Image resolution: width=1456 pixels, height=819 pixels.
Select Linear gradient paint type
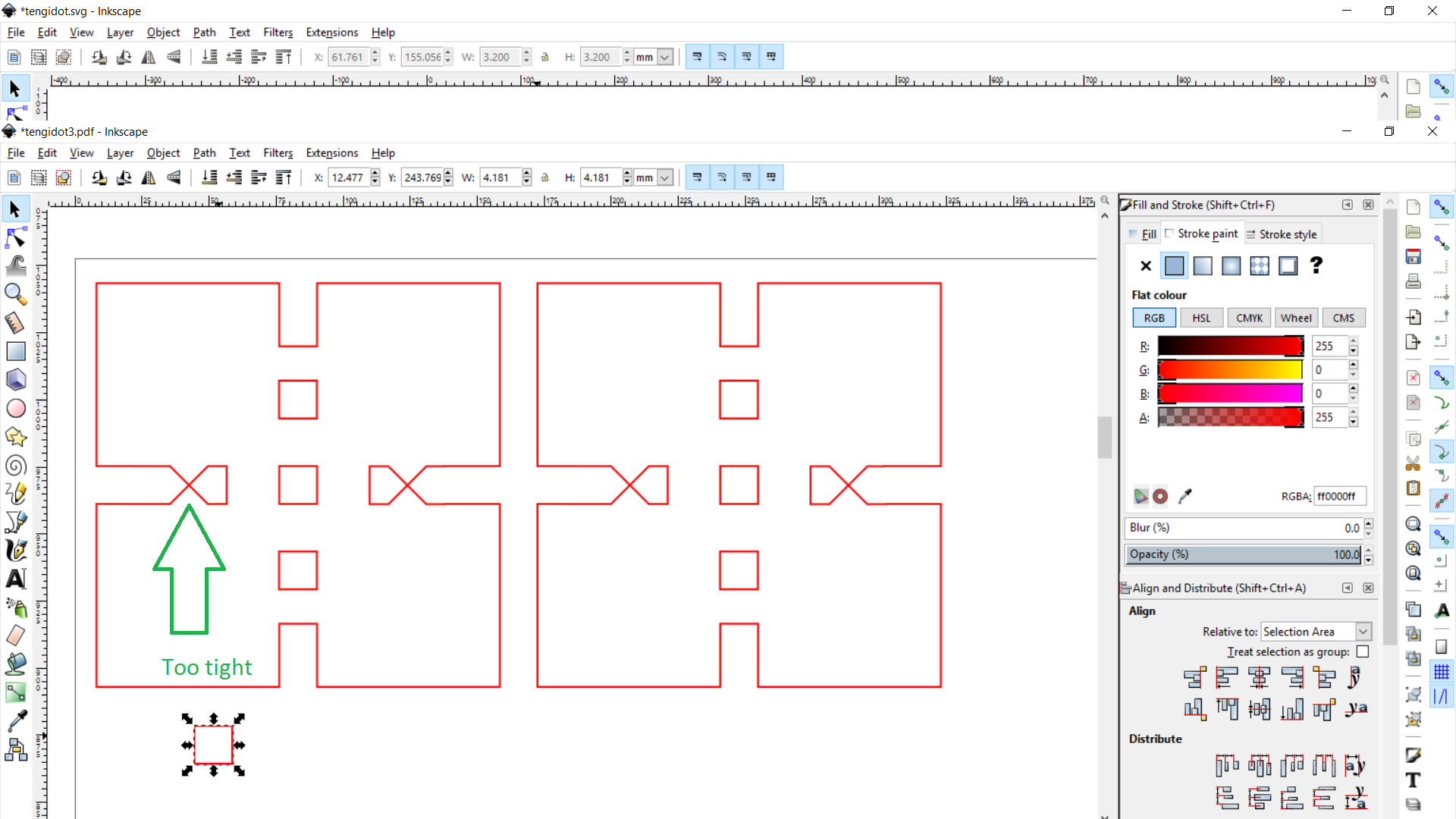point(1203,265)
